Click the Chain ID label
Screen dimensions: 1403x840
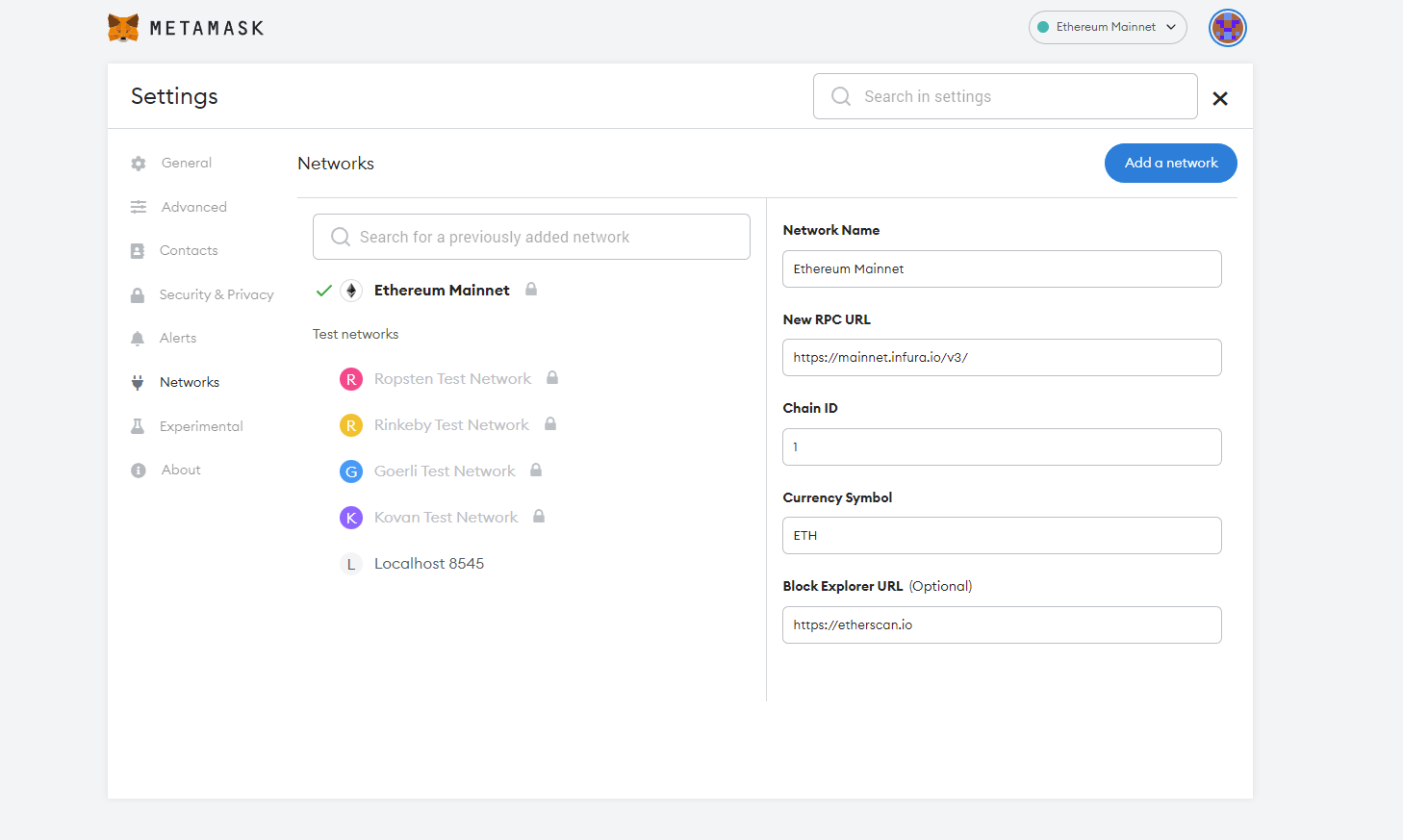(810, 408)
